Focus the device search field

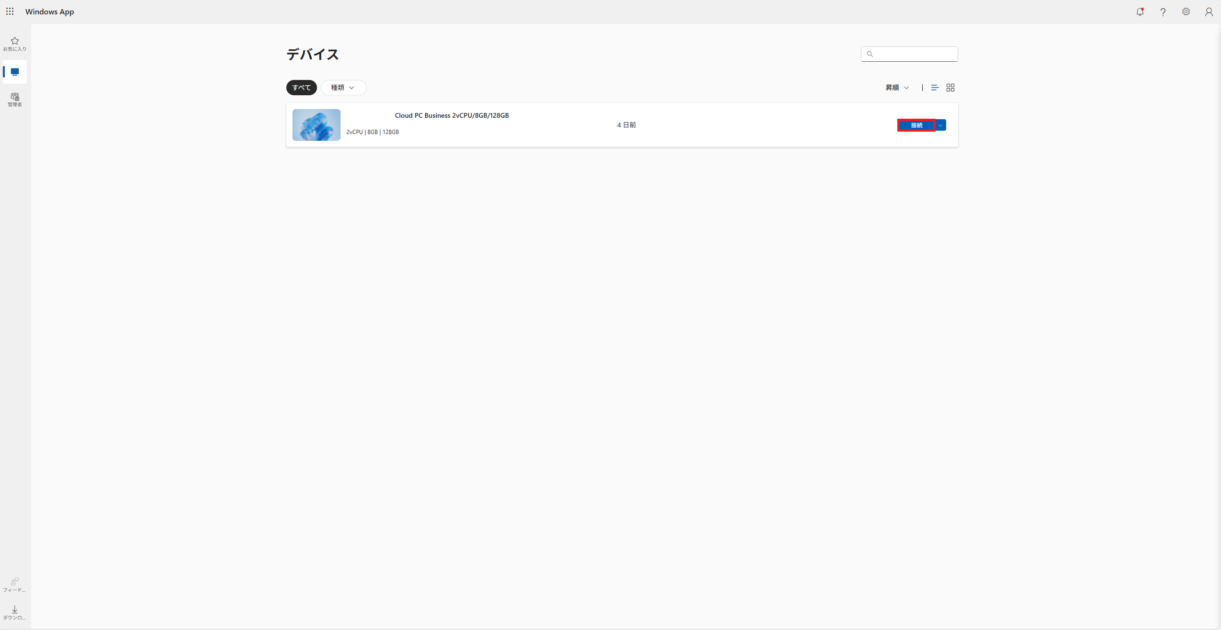pos(909,54)
